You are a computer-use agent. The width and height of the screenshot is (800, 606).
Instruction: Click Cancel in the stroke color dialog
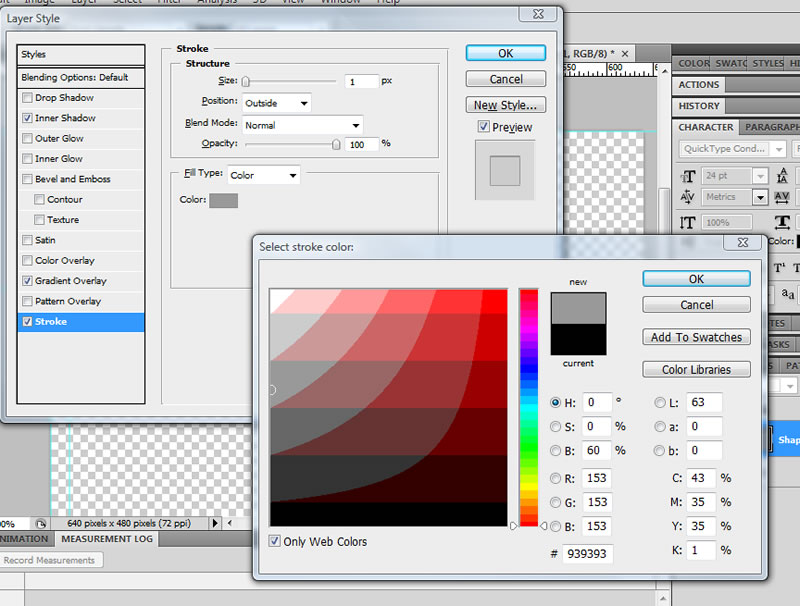pyautogui.click(x=696, y=305)
